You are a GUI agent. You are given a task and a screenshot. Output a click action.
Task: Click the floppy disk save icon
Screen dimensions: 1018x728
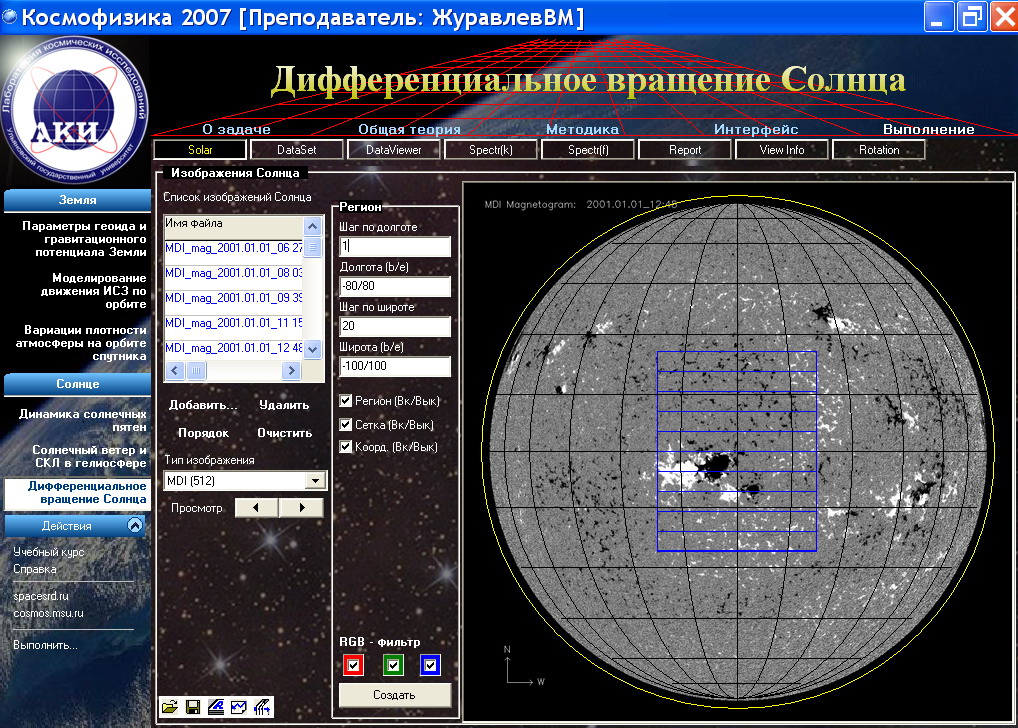click(x=192, y=707)
